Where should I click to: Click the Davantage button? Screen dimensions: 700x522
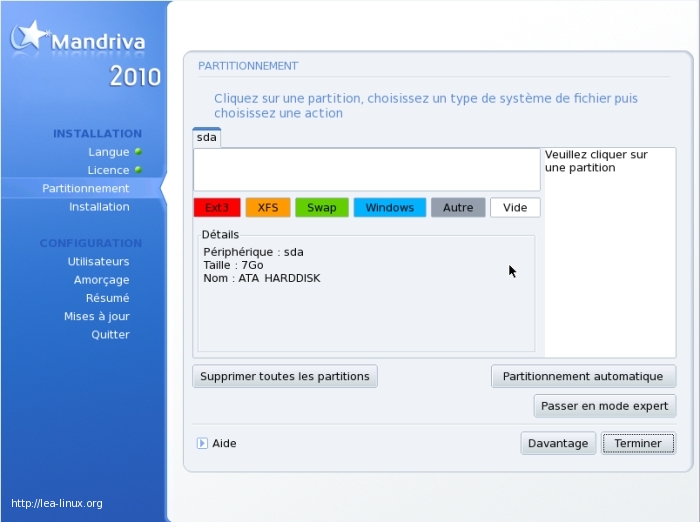(x=558, y=443)
